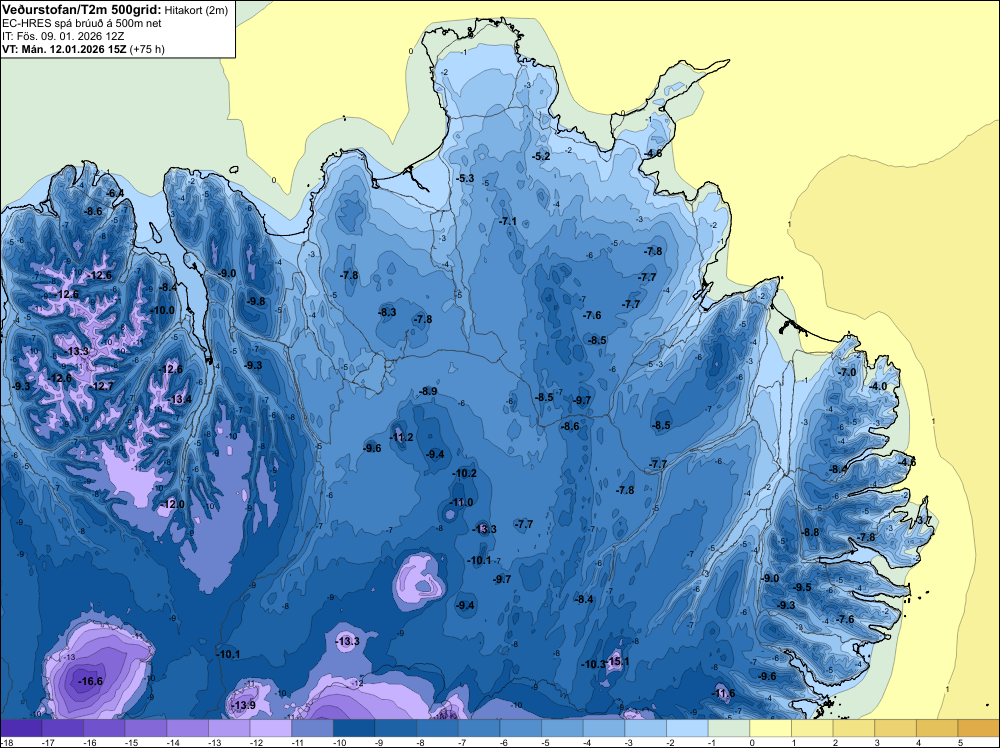Click the -6.4 temperature label
This screenshot has width=1000, height=748.
coord(115,193)
